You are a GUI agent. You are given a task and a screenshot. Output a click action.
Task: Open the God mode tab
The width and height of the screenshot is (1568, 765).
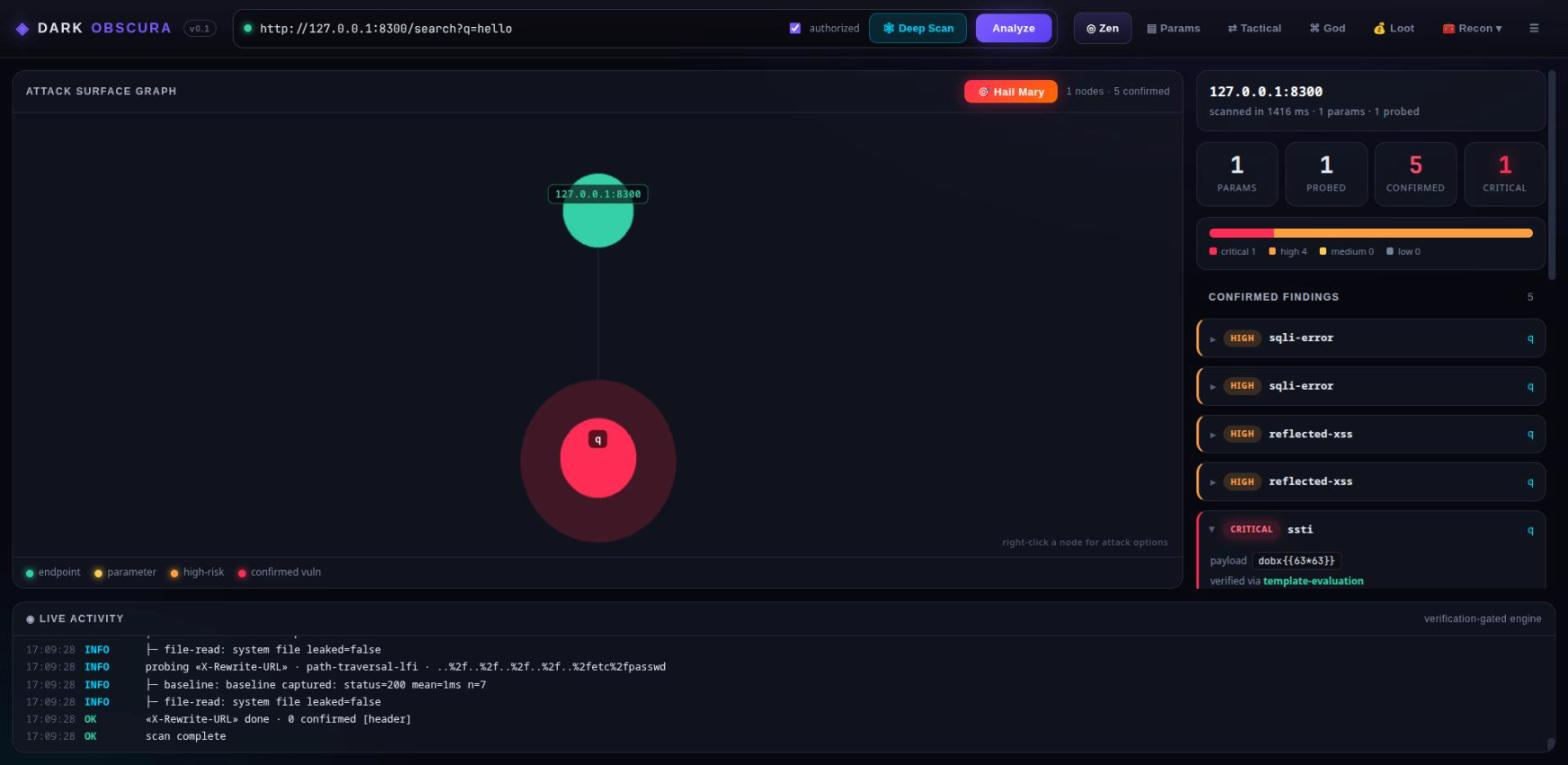[1327, 28]
